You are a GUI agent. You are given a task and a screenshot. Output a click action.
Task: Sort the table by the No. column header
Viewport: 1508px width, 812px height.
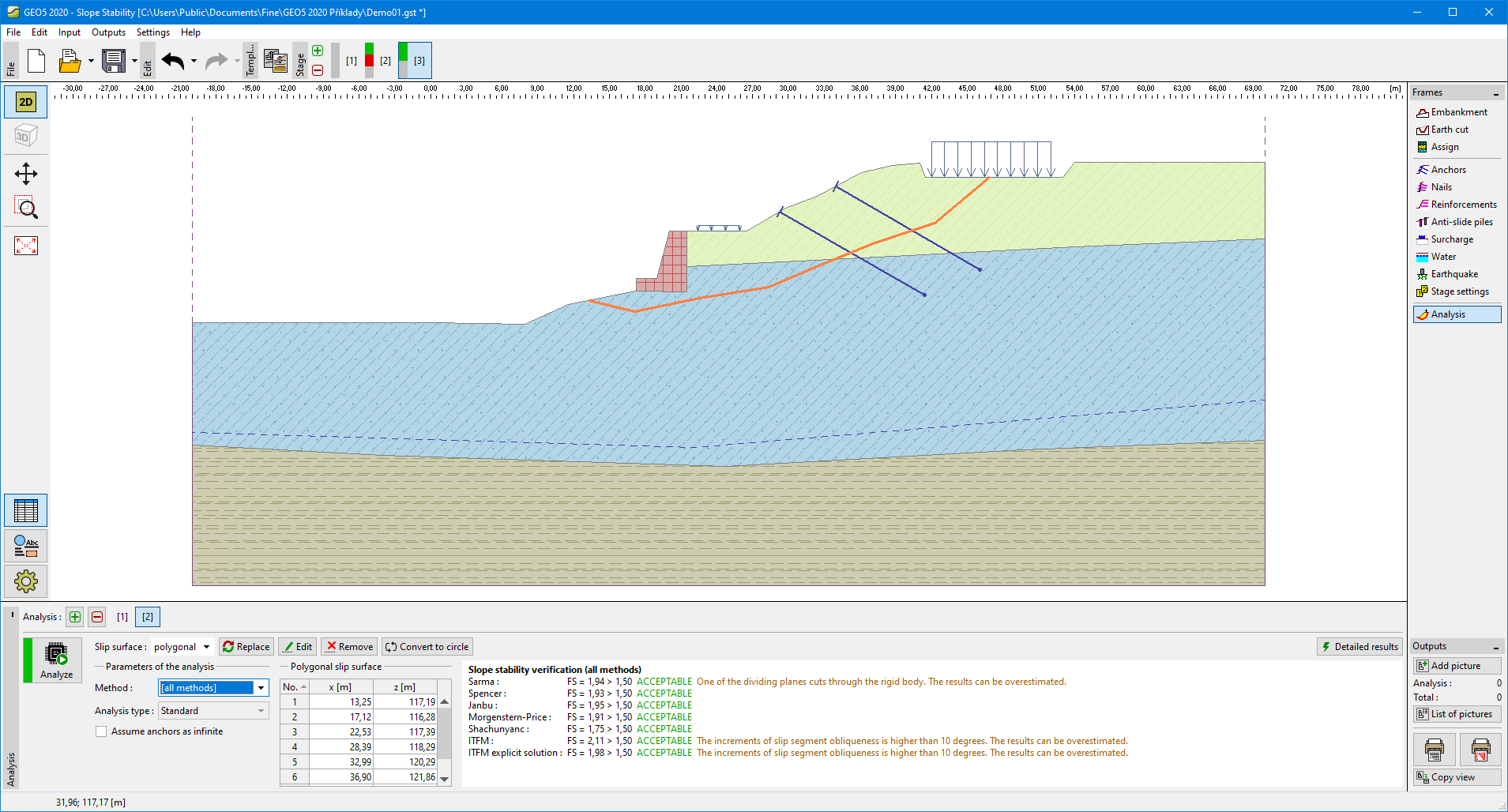pyautogui.click(x=295, y=687)
